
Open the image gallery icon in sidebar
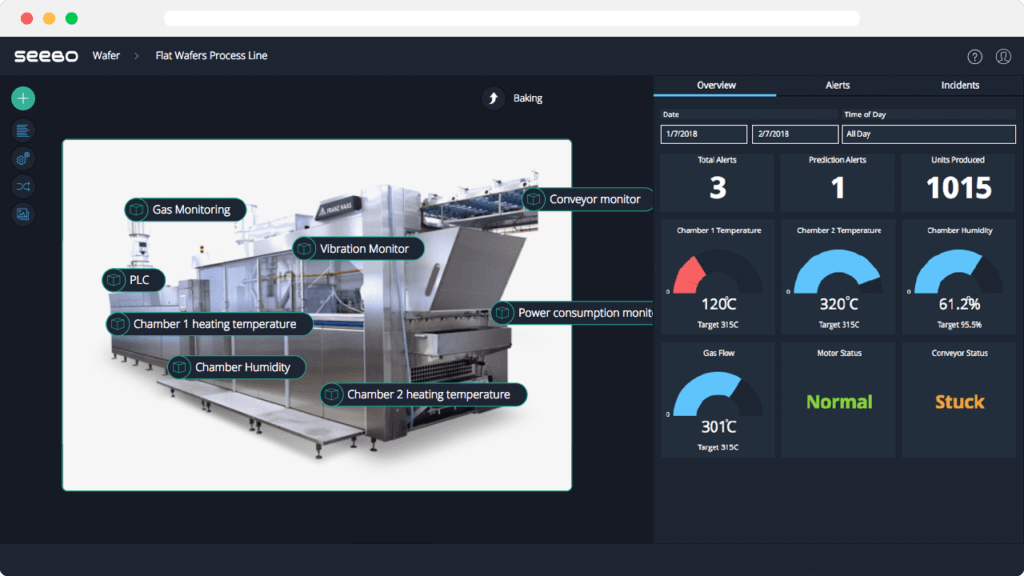(x=22, y=214)
